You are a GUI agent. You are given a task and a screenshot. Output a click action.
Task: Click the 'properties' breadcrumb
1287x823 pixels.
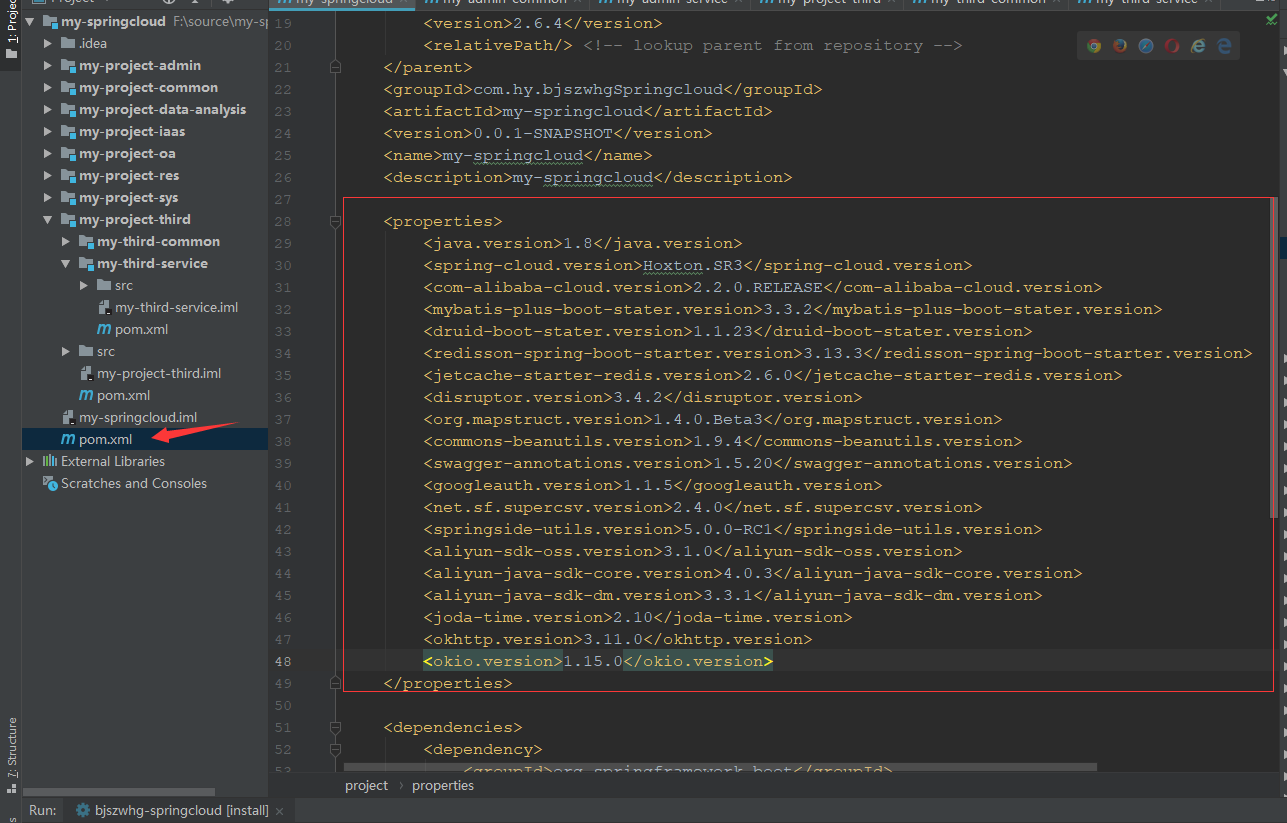tap(443, 786)
